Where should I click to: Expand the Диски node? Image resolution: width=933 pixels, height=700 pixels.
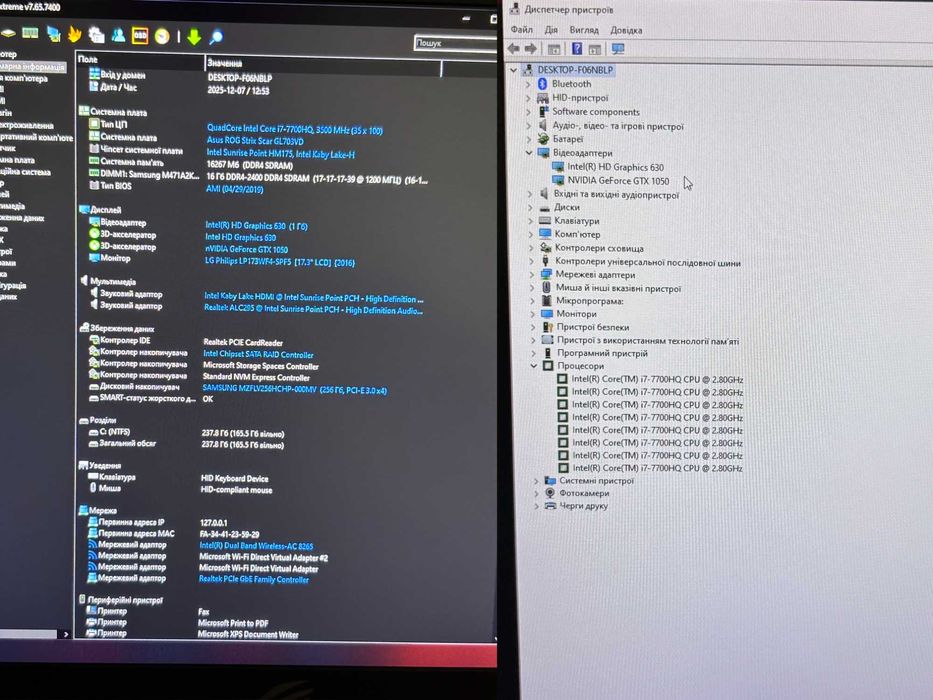pos(530,208)
